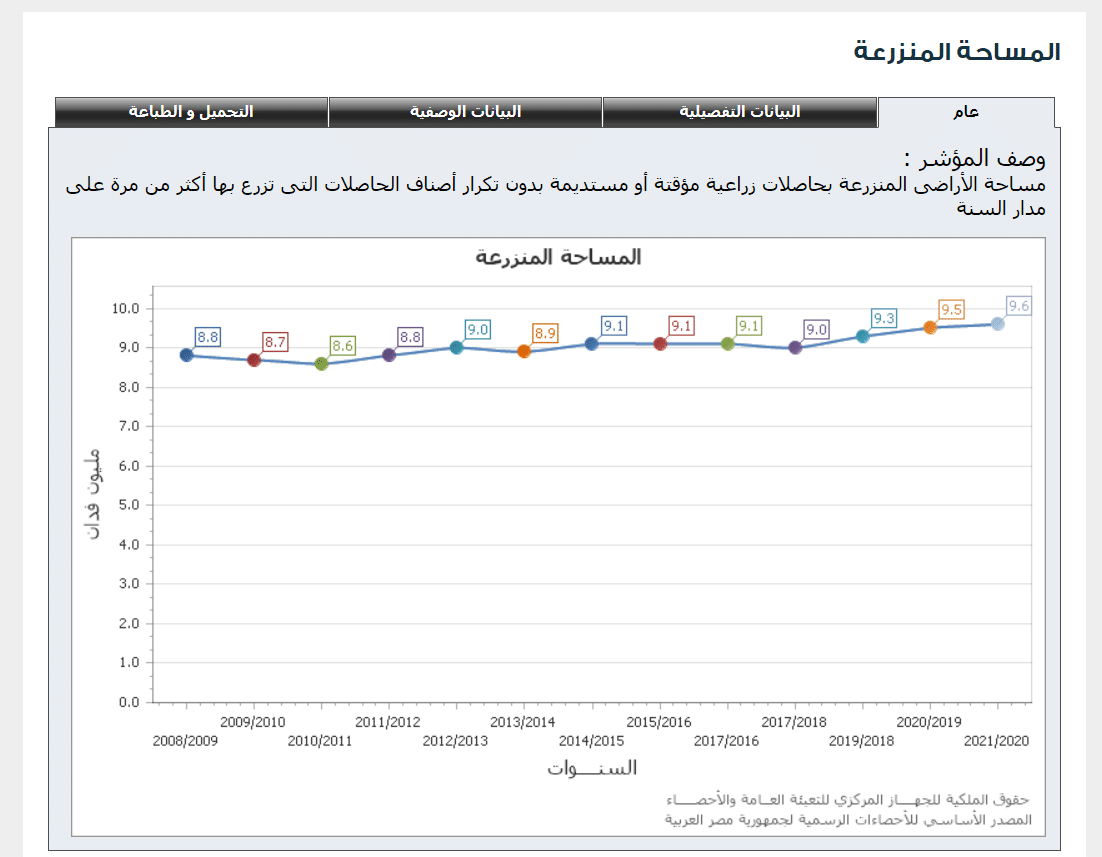
Task: Switch to the عام tab
Action: click(x=965, y=112)
